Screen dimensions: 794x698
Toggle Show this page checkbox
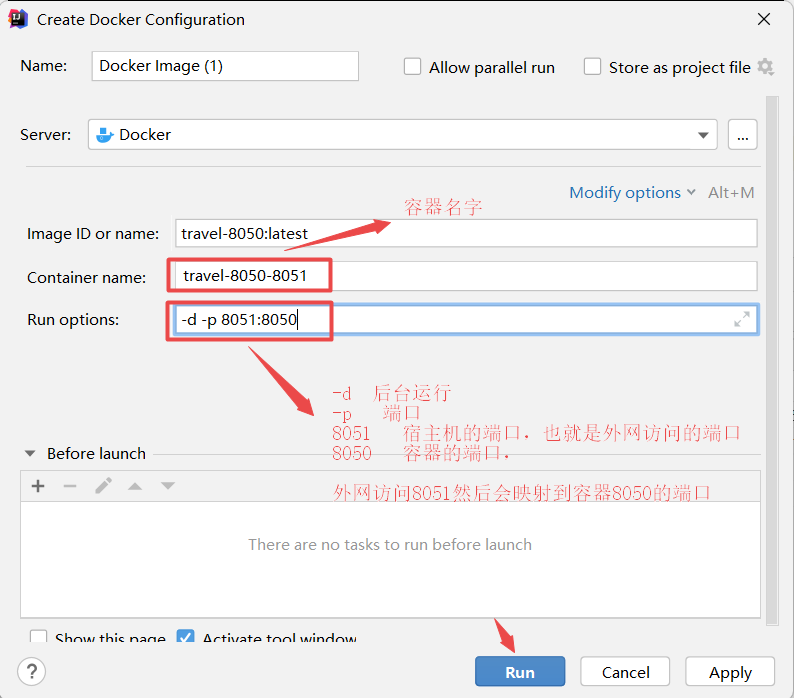[38, 635]
